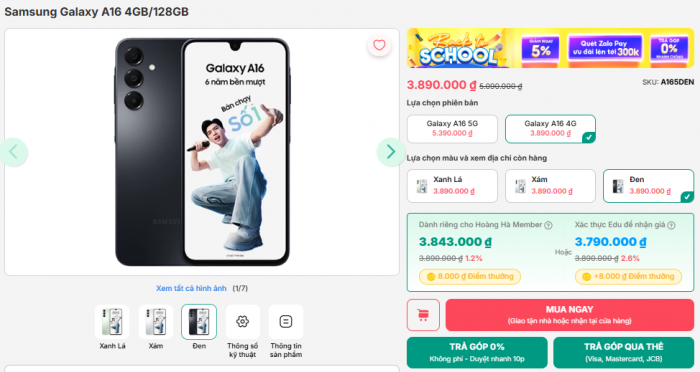This screenshot has height=372, width=700.
Task: Add product to favorites with heart icon
Action: pos(379,45)
